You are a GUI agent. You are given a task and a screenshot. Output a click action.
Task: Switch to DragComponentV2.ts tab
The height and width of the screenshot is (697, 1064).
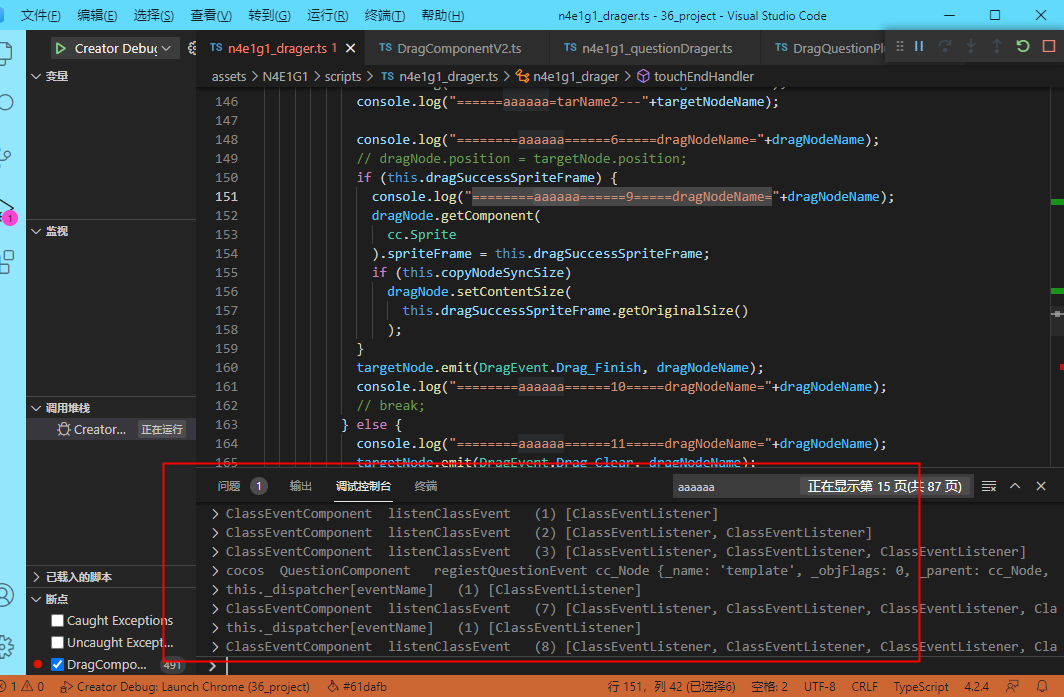458,48
